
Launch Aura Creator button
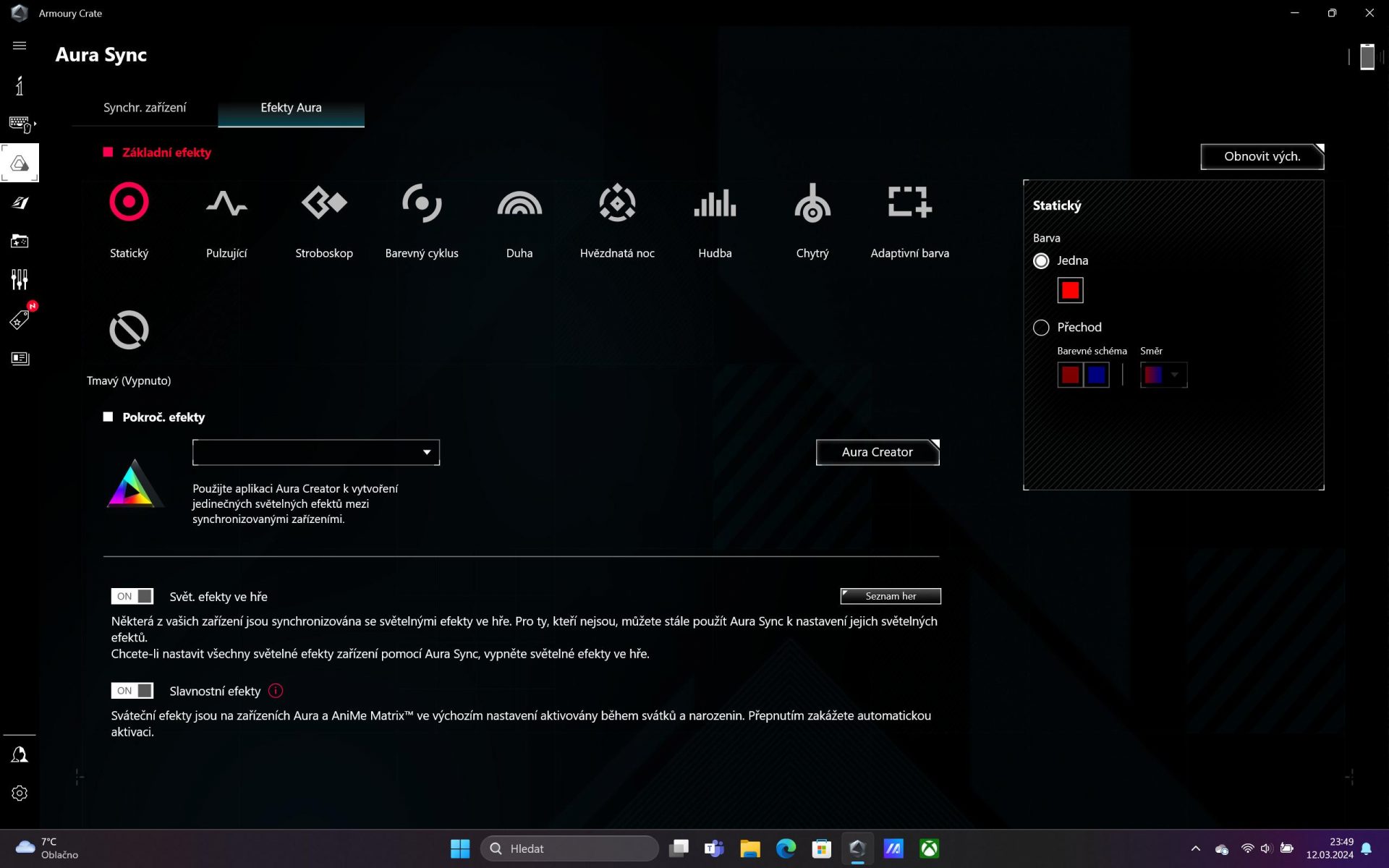coord(878,452)
